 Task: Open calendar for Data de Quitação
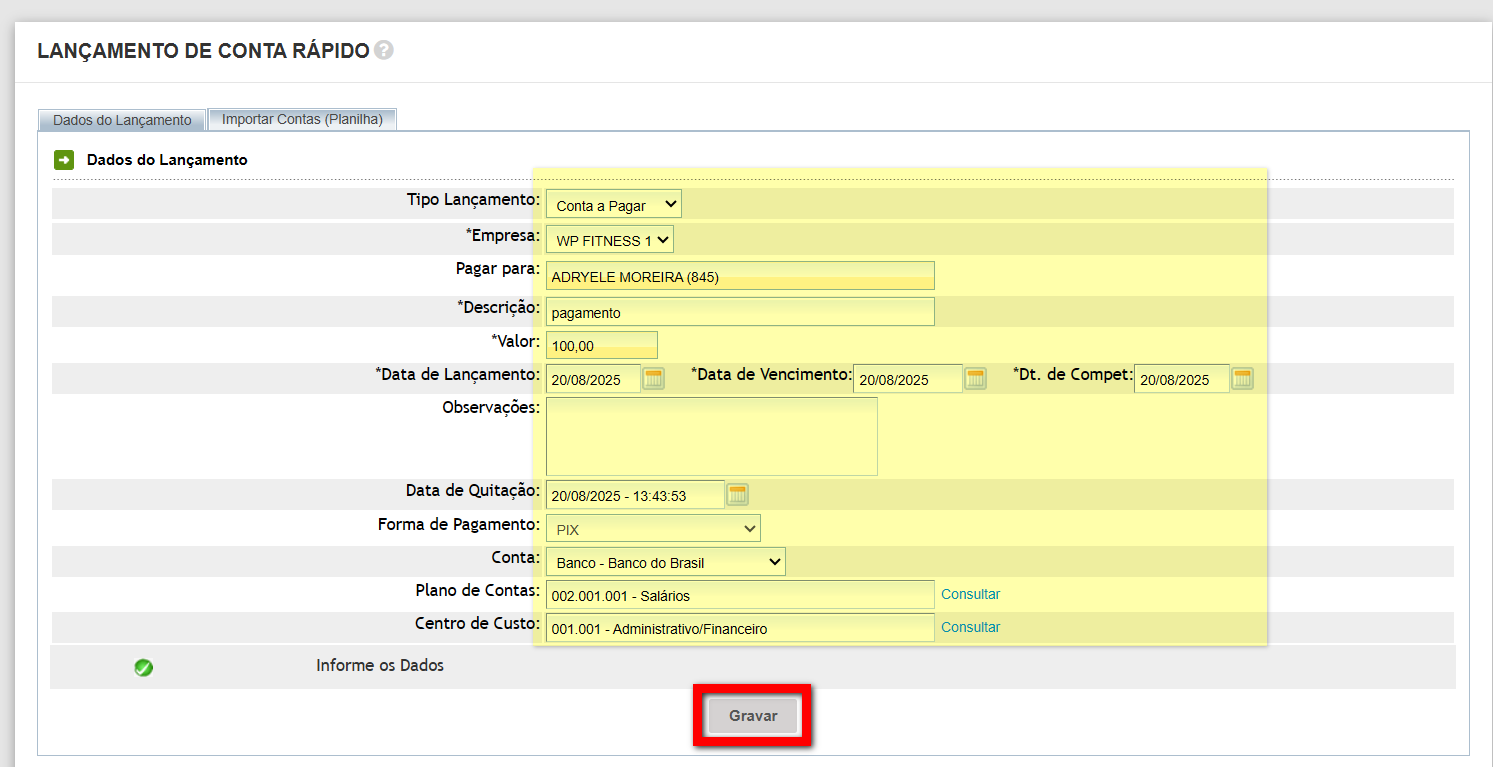pyautogui.click(x=737, y=494)
